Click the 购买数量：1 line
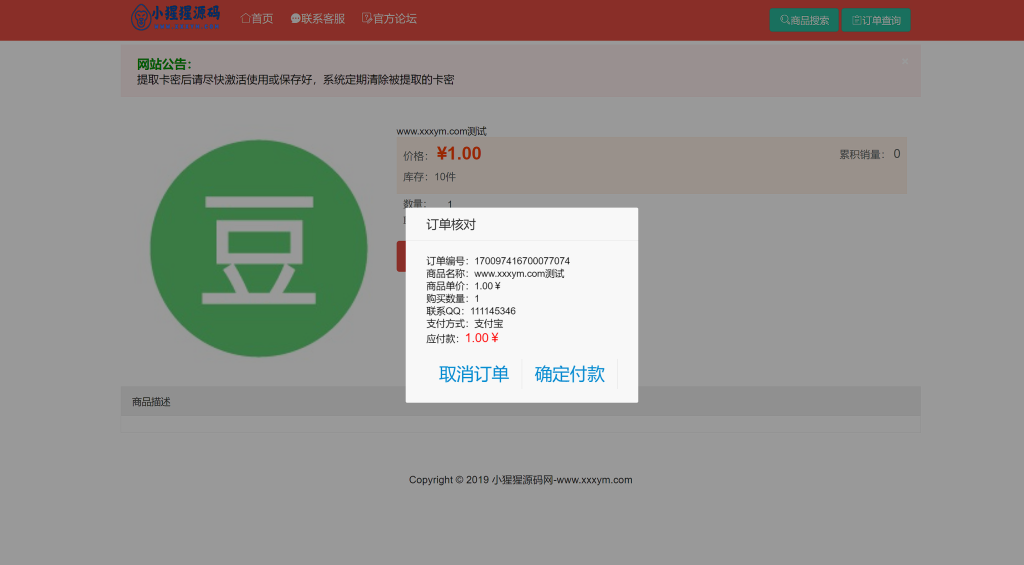This screenshot has width=1024, height=565. click(453, 299)
